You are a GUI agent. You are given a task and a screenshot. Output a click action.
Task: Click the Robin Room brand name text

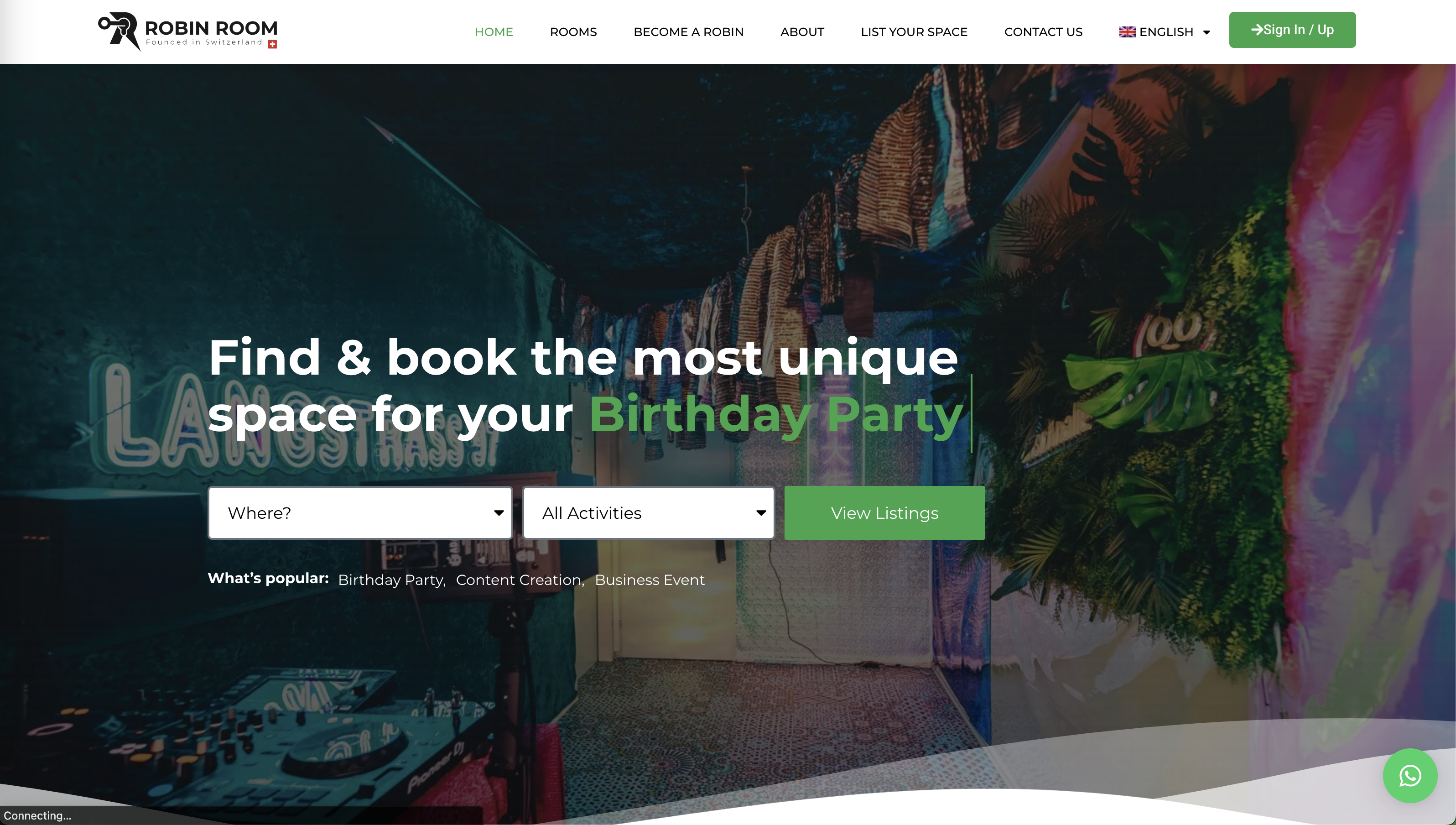pyautogui.click(x=211, y=28)
